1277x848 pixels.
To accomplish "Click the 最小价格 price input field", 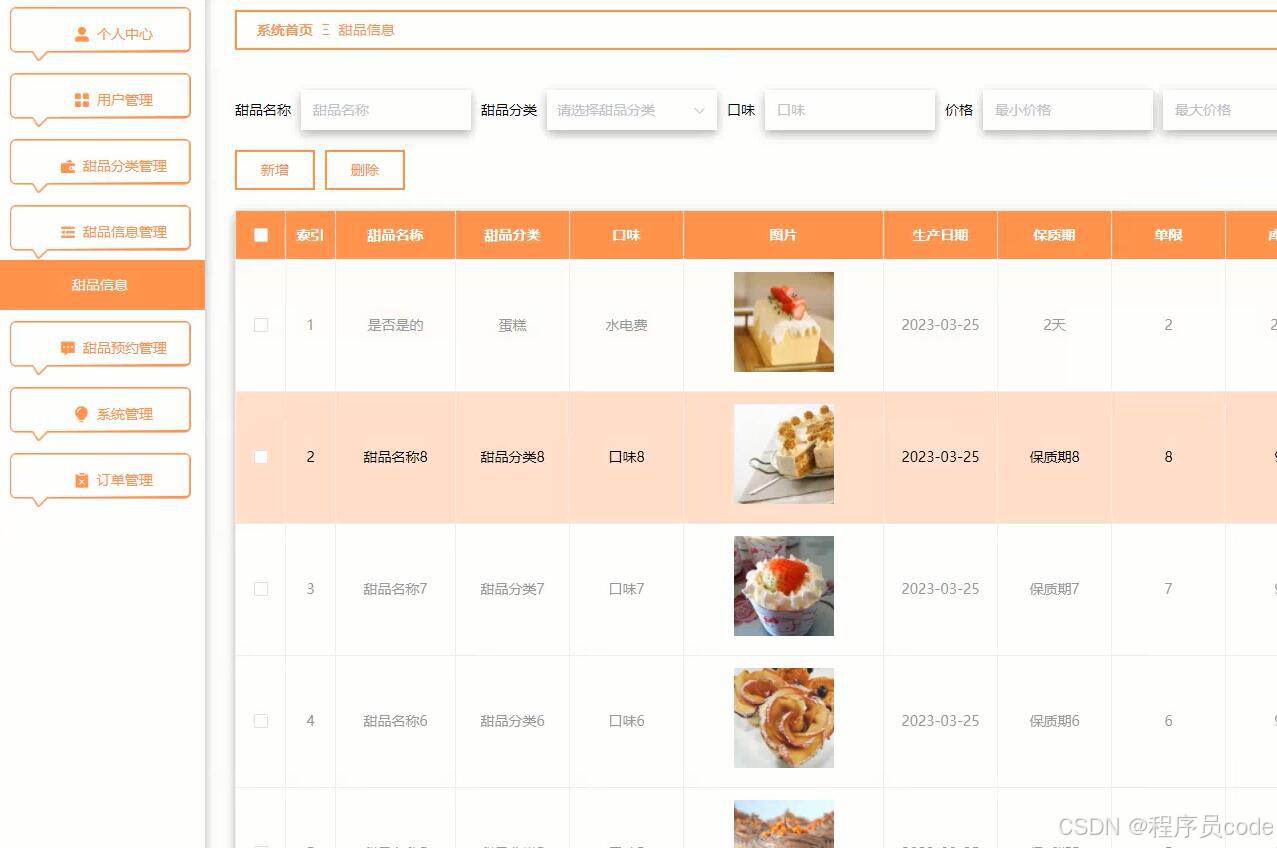I will click(x=1067, y=110).
